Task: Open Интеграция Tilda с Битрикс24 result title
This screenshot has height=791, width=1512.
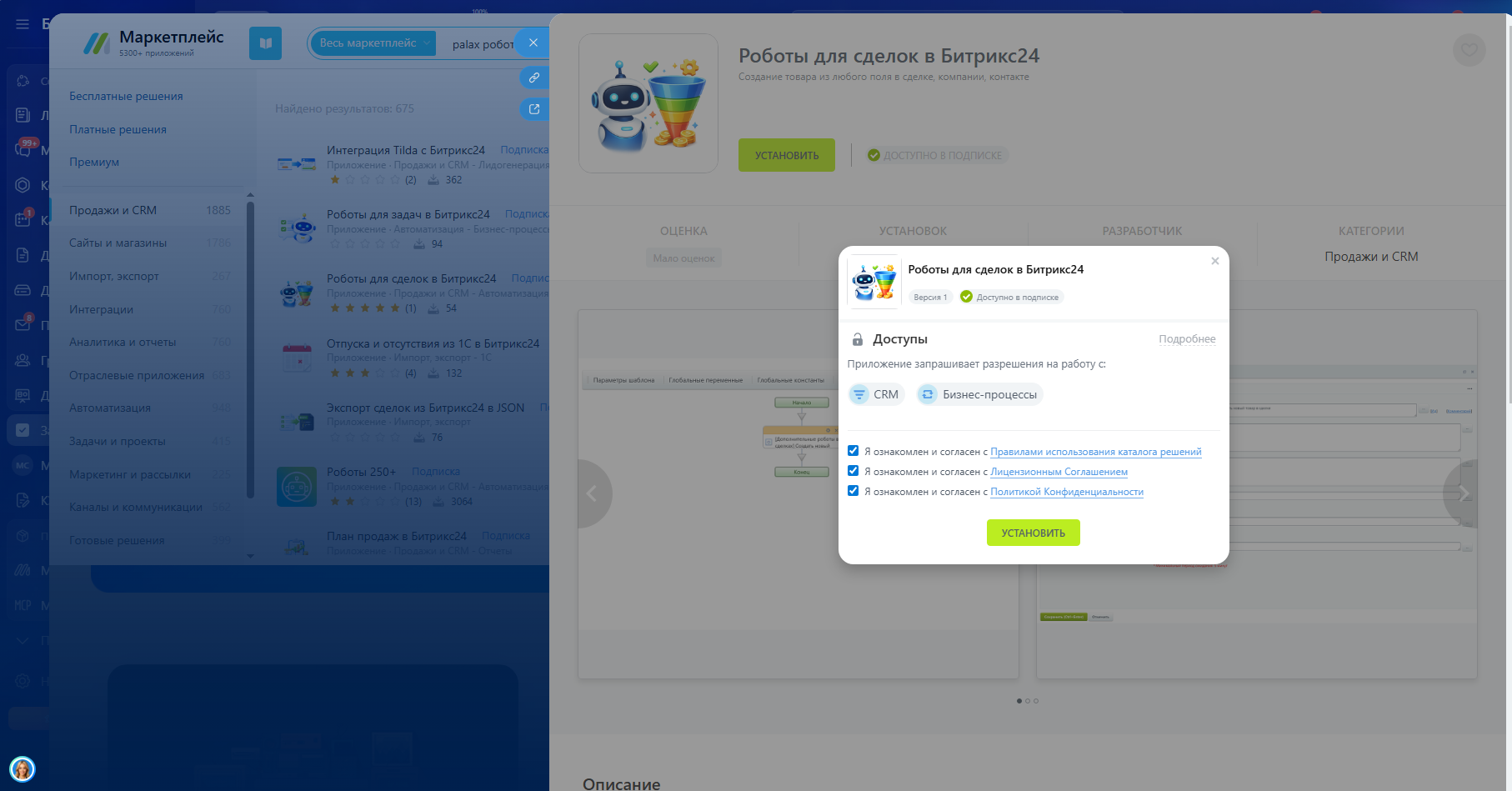Action: point(406,150)
